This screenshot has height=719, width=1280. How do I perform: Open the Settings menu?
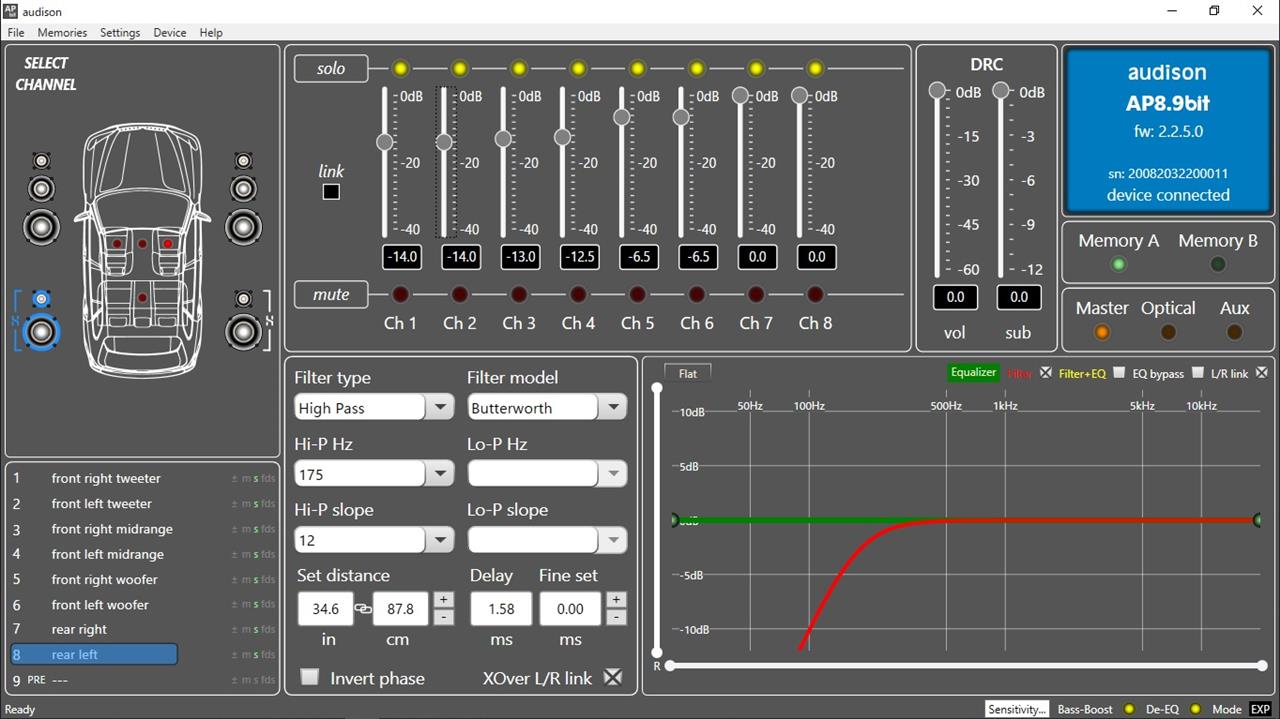click(120, 32)
